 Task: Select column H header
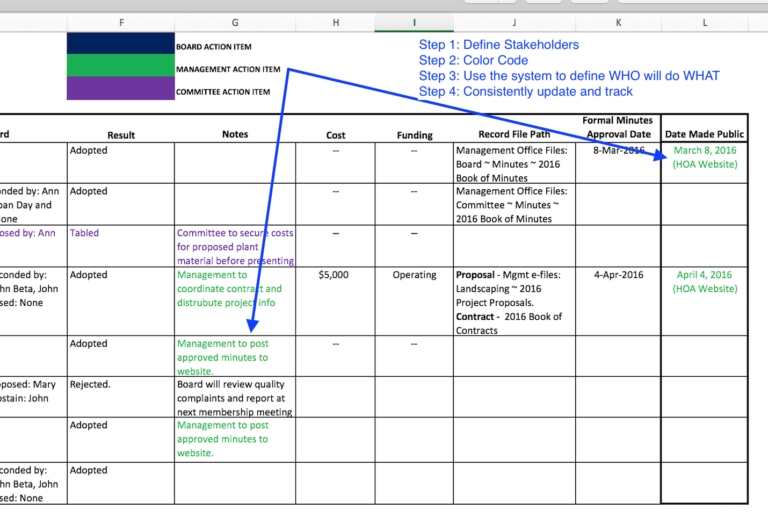click(x=336, y=23)
